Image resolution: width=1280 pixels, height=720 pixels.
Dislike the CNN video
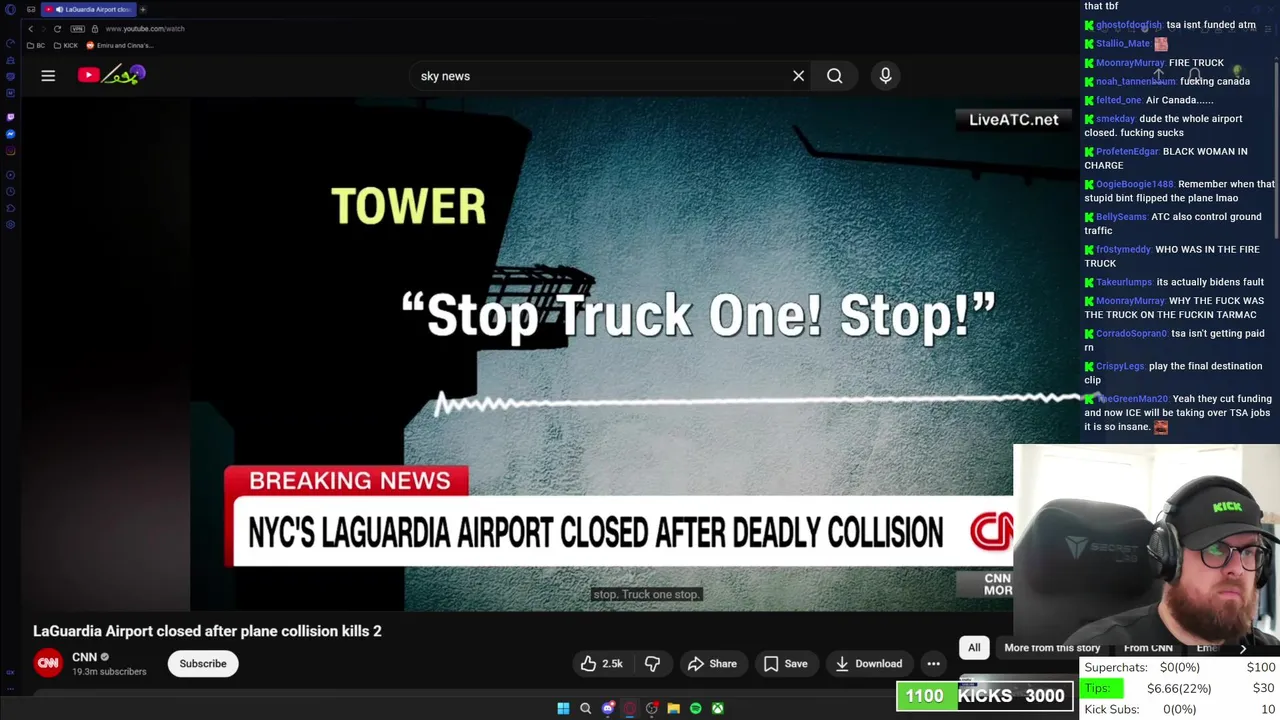tap(652, 663)
